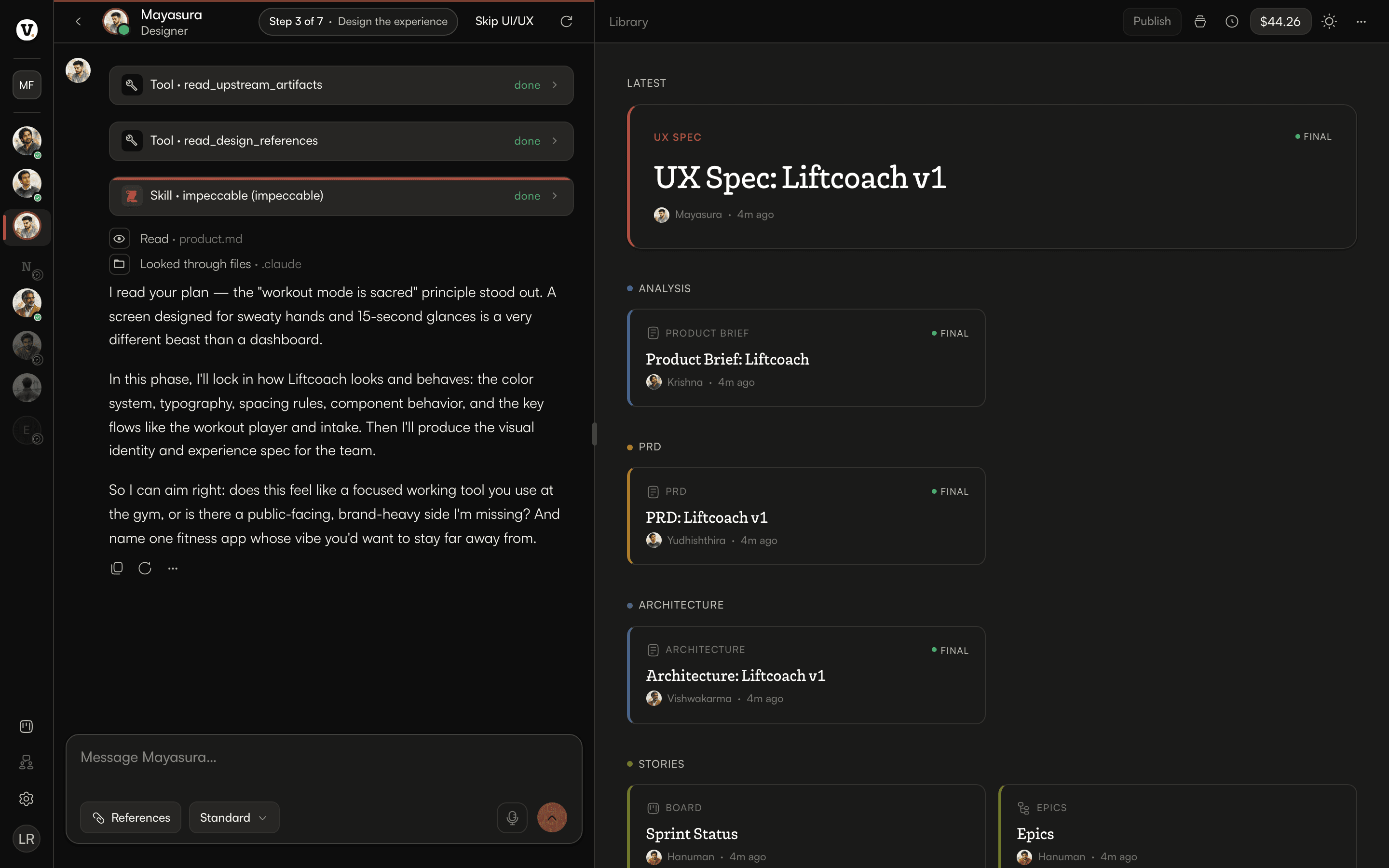This screenshot has height=868, width=1389.
Task: Open the team hierarchy icon in sidebar
Action: pos(27,762)
